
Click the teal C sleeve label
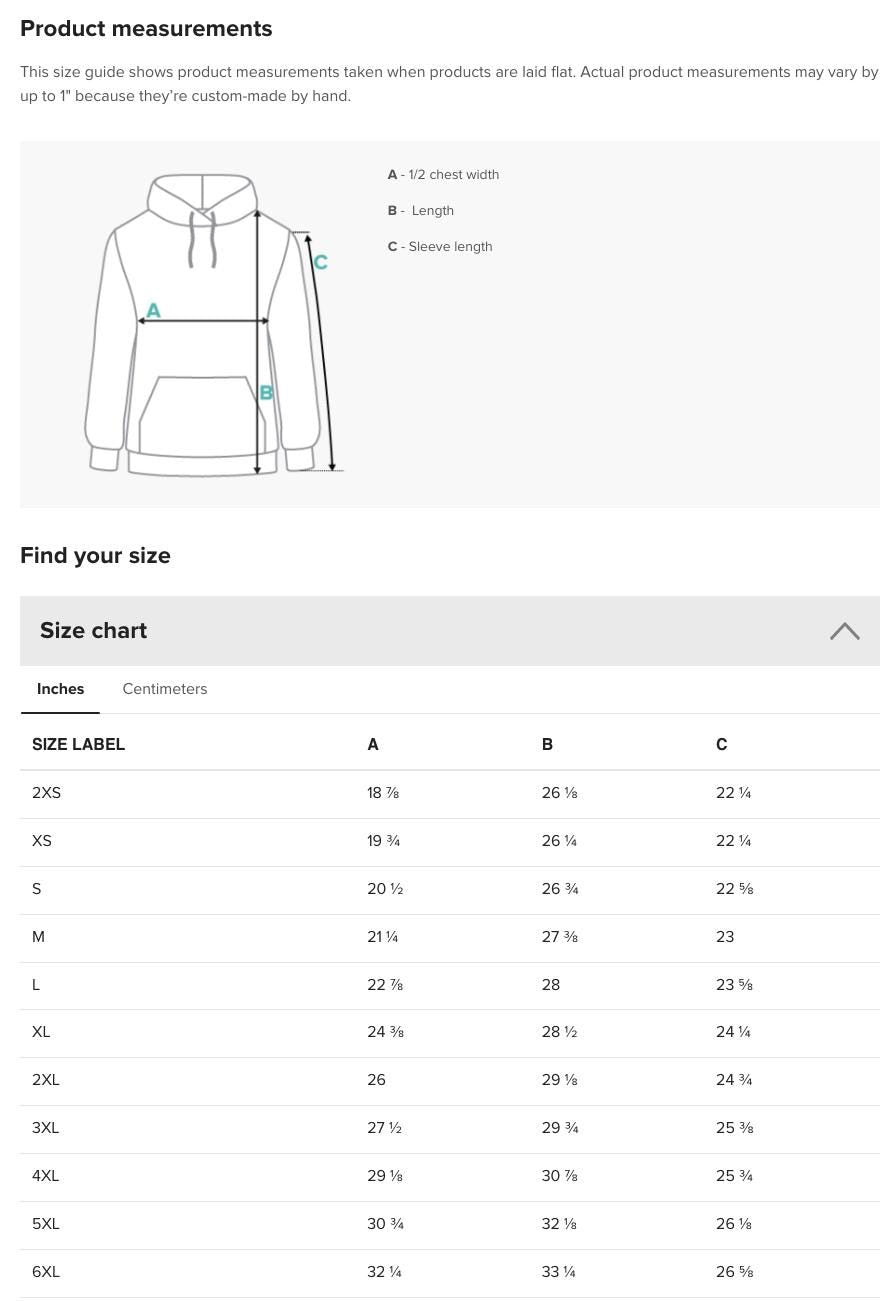[320, 263]
